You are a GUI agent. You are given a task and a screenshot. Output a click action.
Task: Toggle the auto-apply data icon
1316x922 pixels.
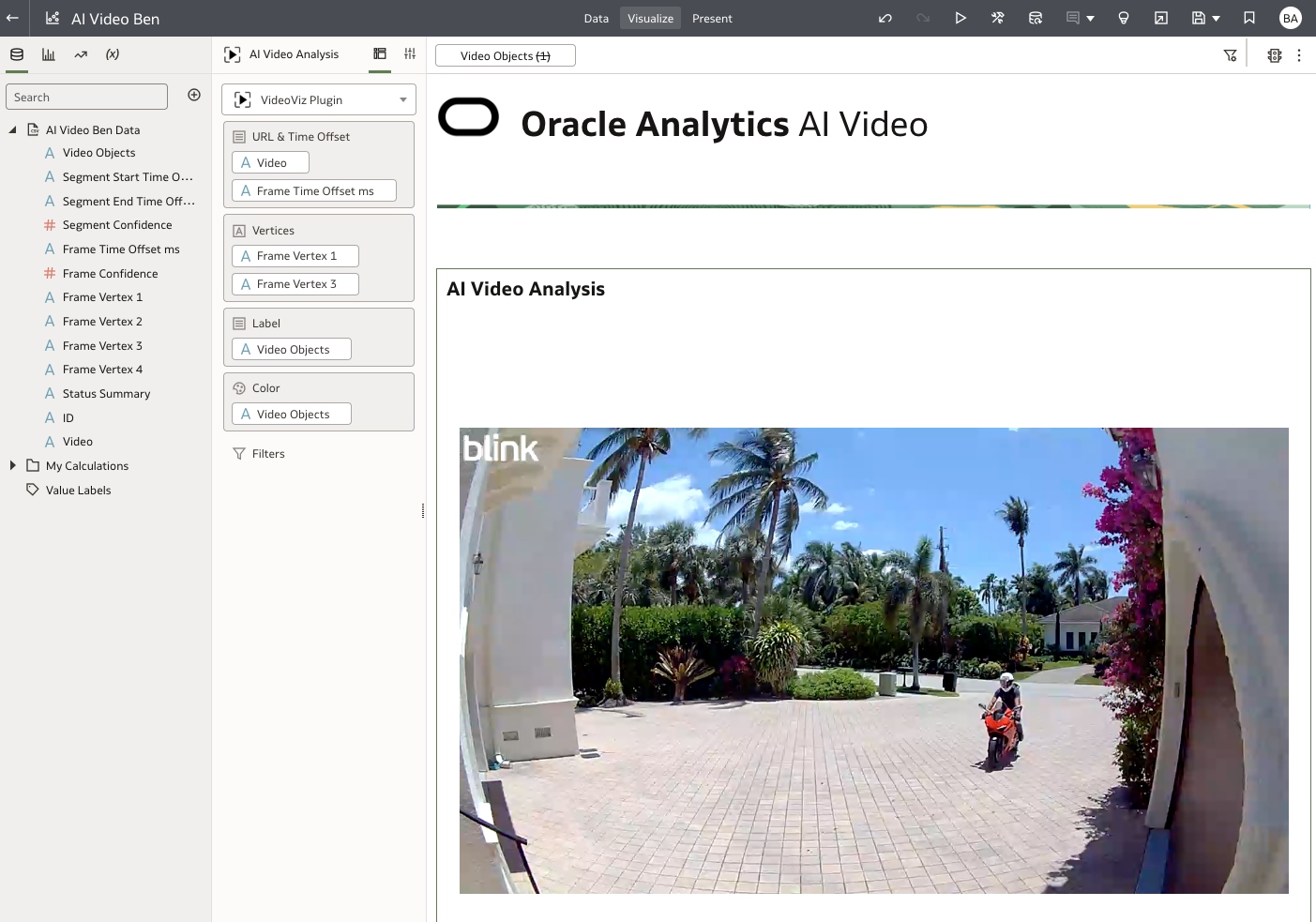pyautogui.click(x=1274, y=55)
